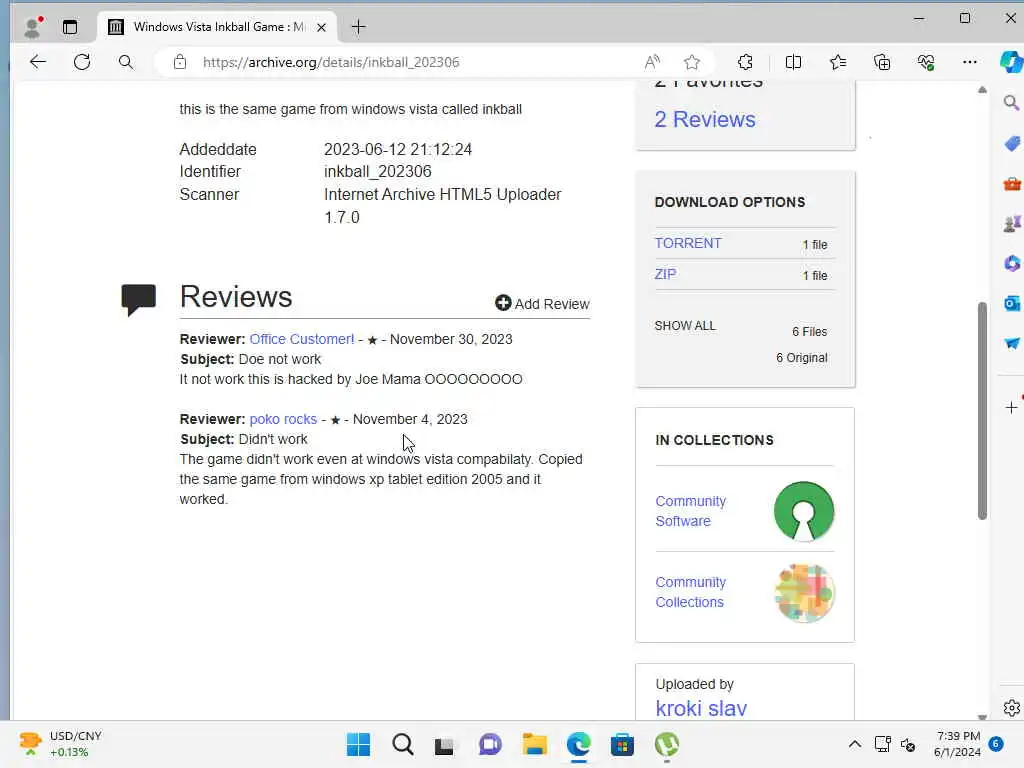Open sidebar Outlook icon
The height and width of the screenshot is (768, 1024).
[x=1012, y=303]
